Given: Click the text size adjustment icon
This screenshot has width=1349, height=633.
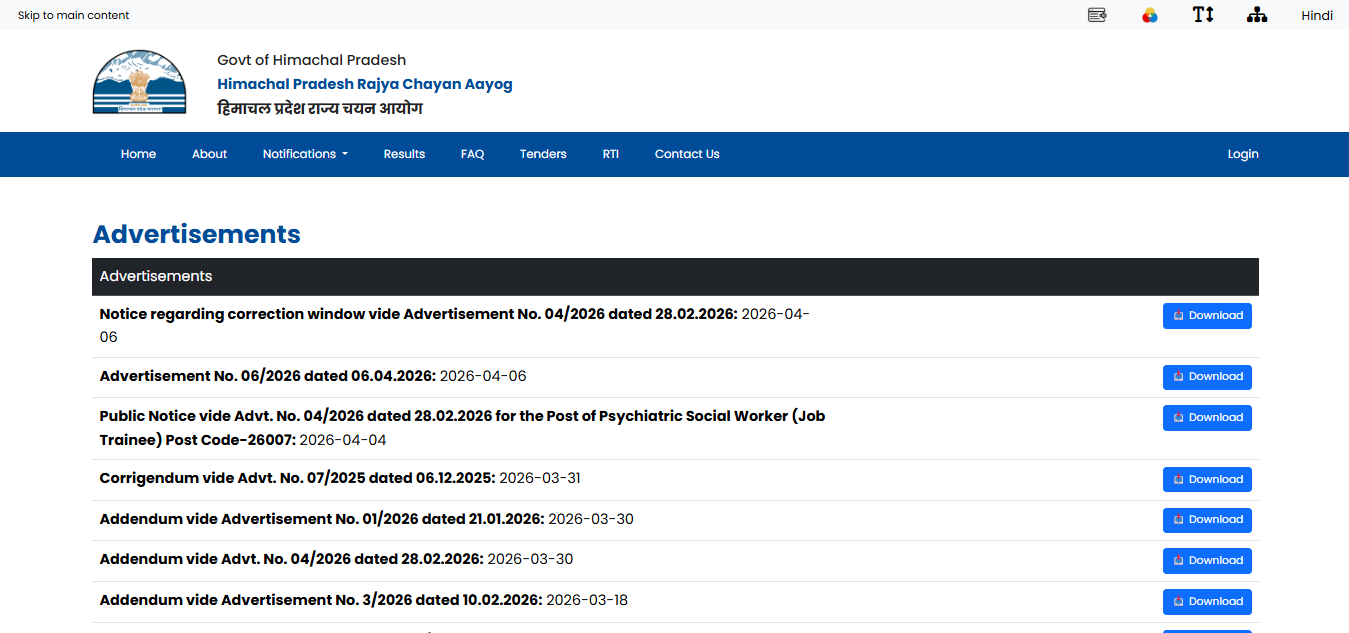Looking at the screenshot, I should [x=1203, y=15].
